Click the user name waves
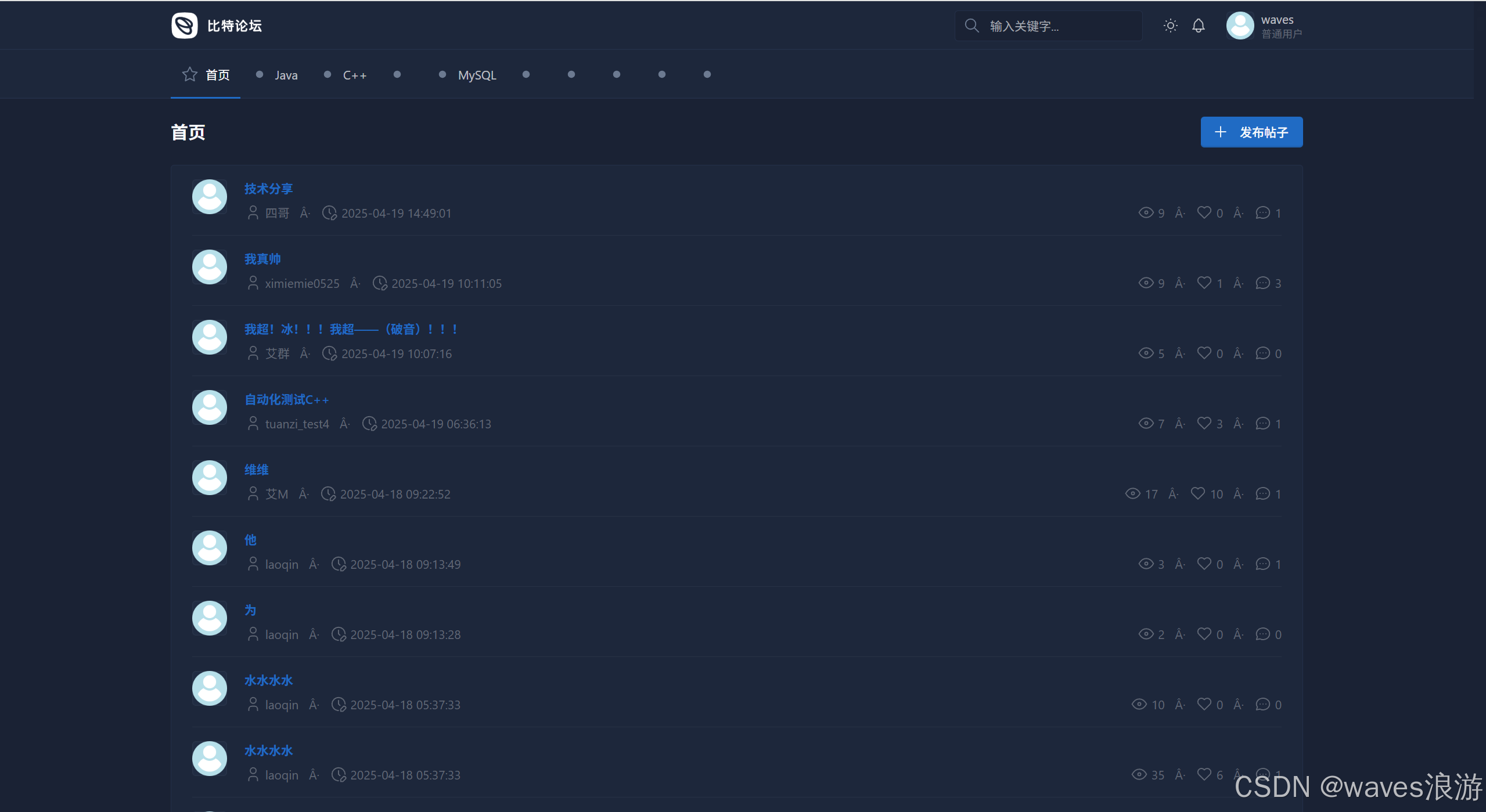The height and width of the screenshot is (812, 1486). click(x=1277, y=20)
